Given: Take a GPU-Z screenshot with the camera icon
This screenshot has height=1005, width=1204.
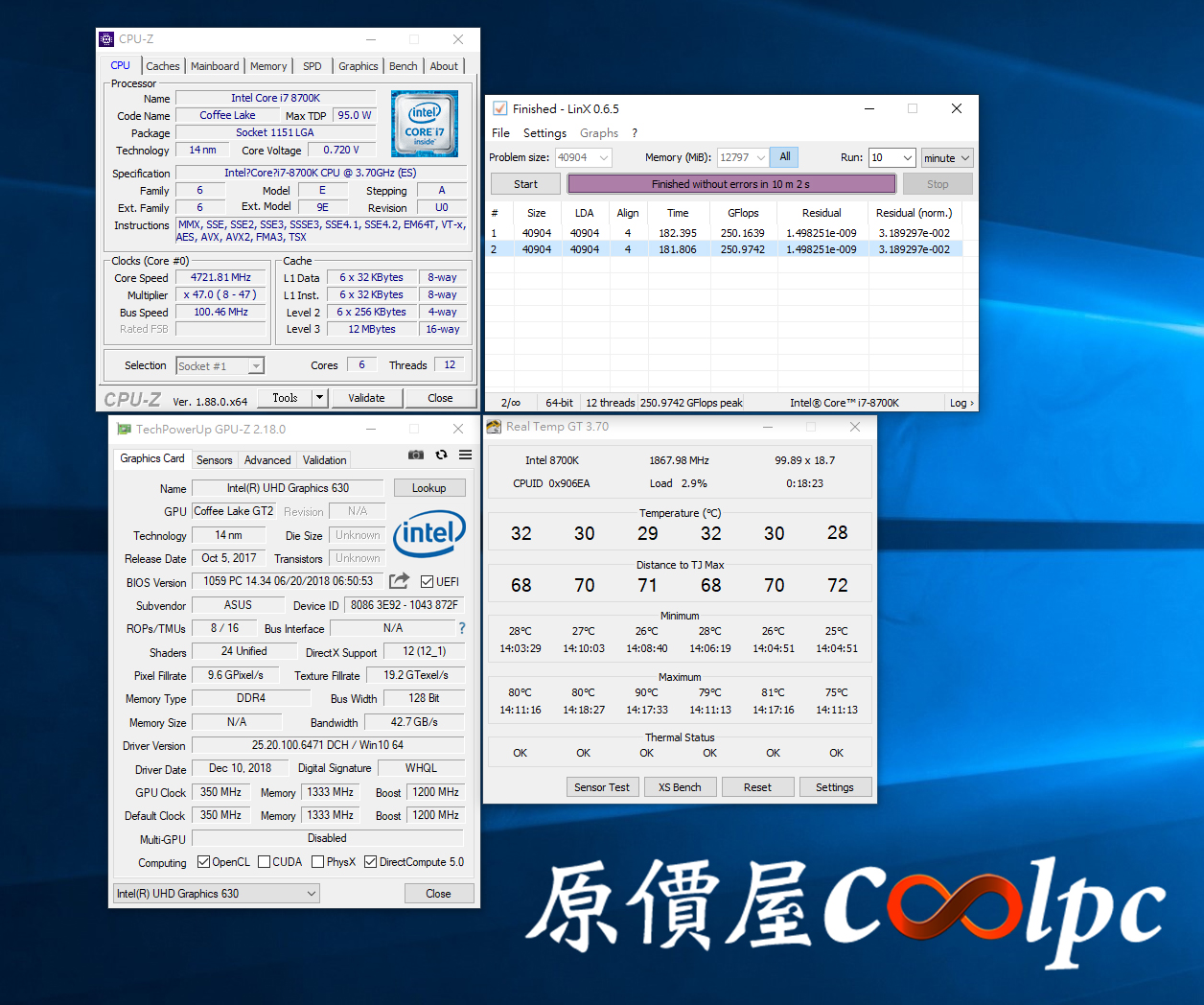Looking at the screenshot, I should [x=416, y=455].
